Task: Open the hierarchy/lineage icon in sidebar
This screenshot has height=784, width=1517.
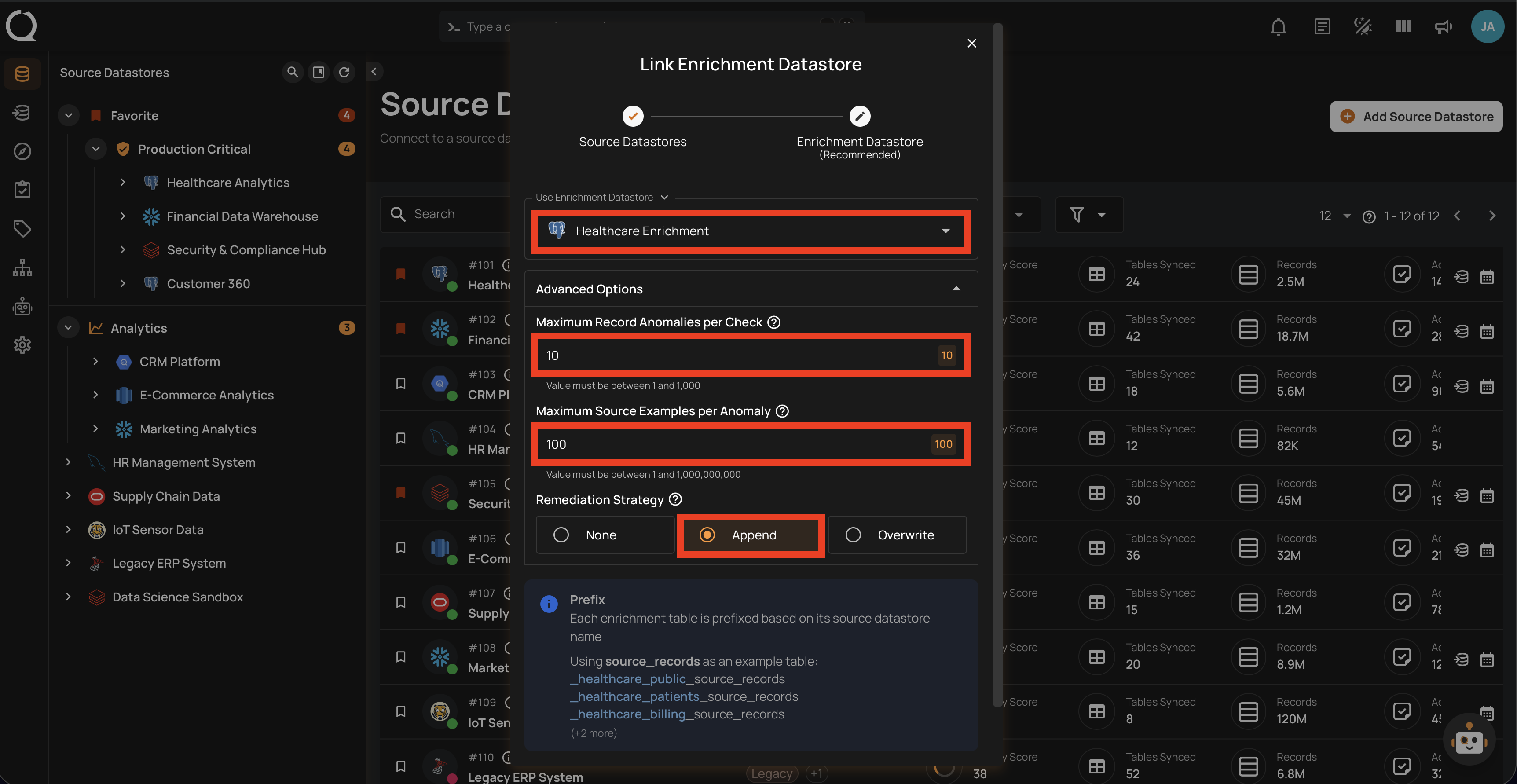Action: pos(22,267)
